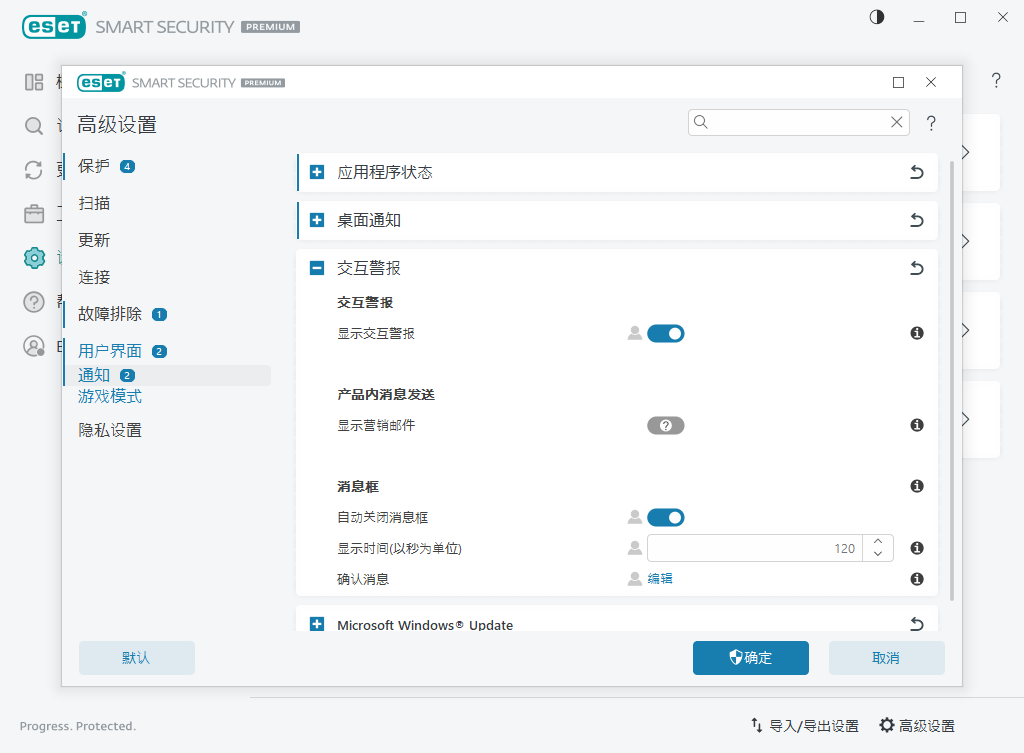Open the account profile icon in sidebar
The height and width of the screenshot is (753, 1024).
coord(33,346)
